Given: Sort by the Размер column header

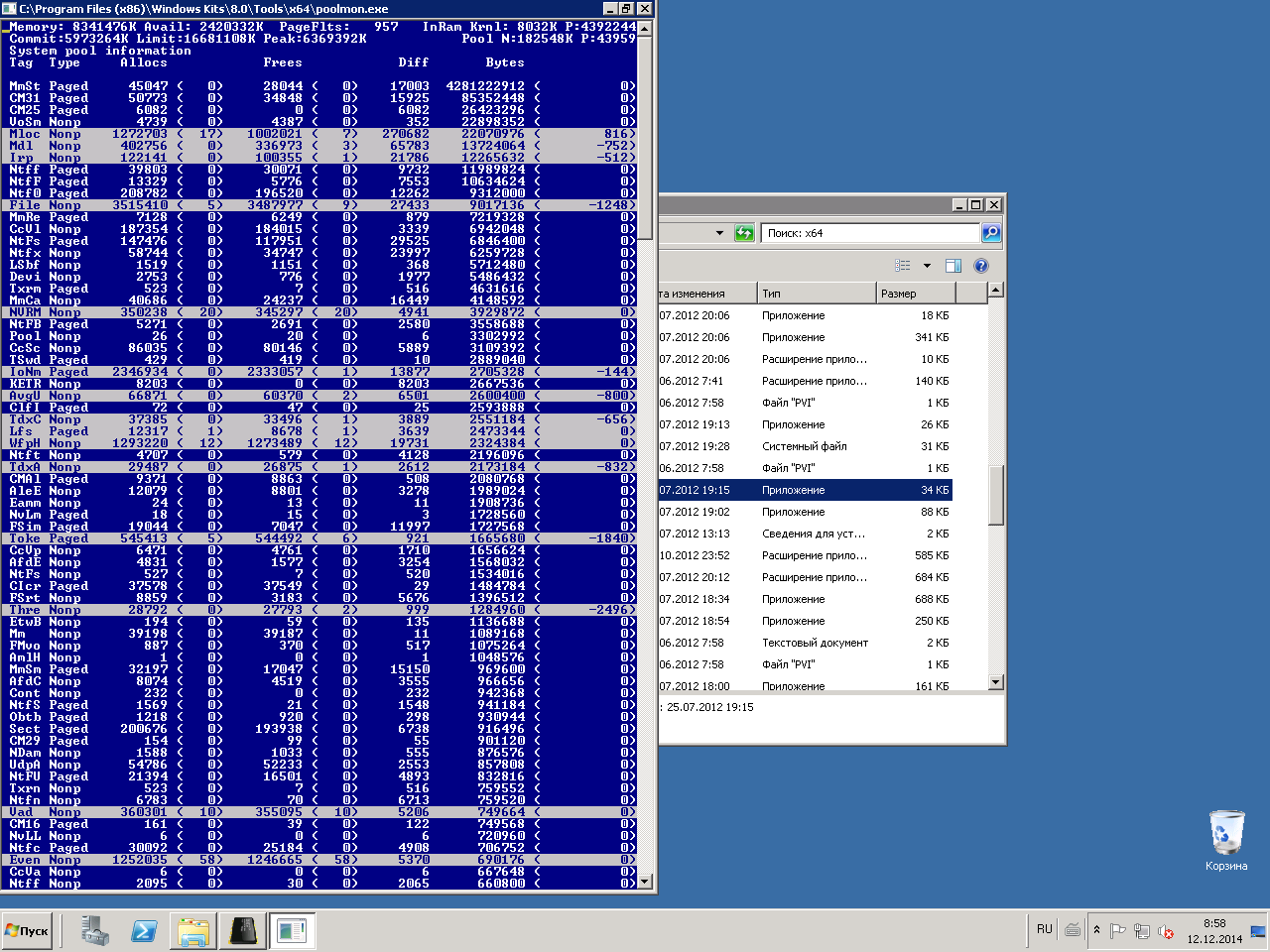Looking at the screenshot, I should click(x=915, y=294).
